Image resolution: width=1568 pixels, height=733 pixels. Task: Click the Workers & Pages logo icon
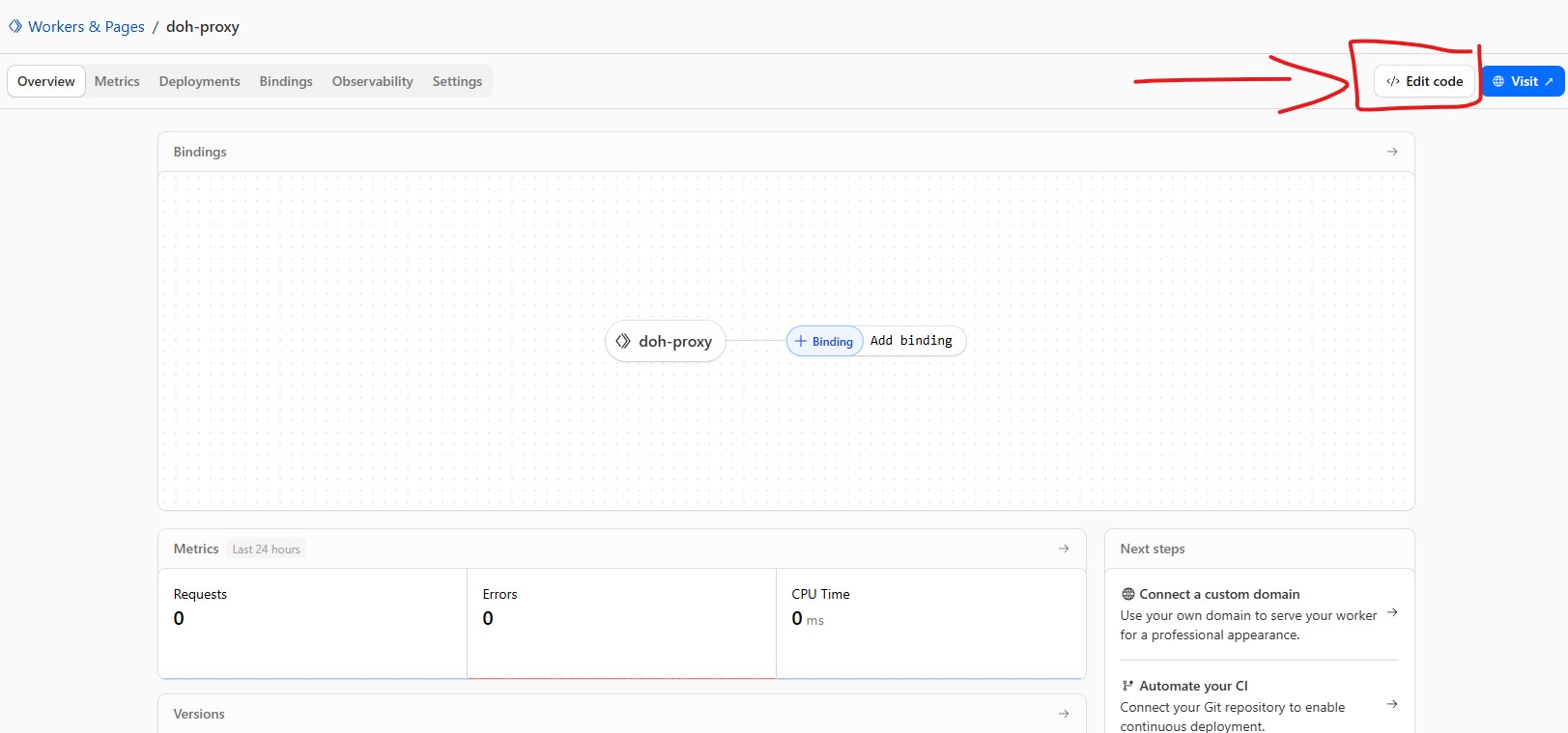(x=15, y=27)
